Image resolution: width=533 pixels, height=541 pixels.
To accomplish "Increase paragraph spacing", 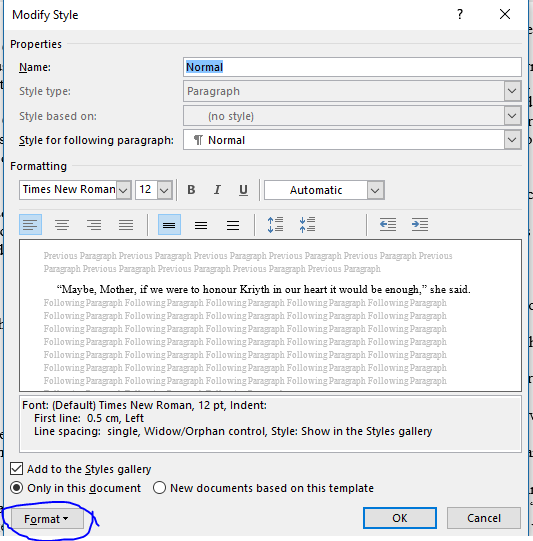I will 275,225.
